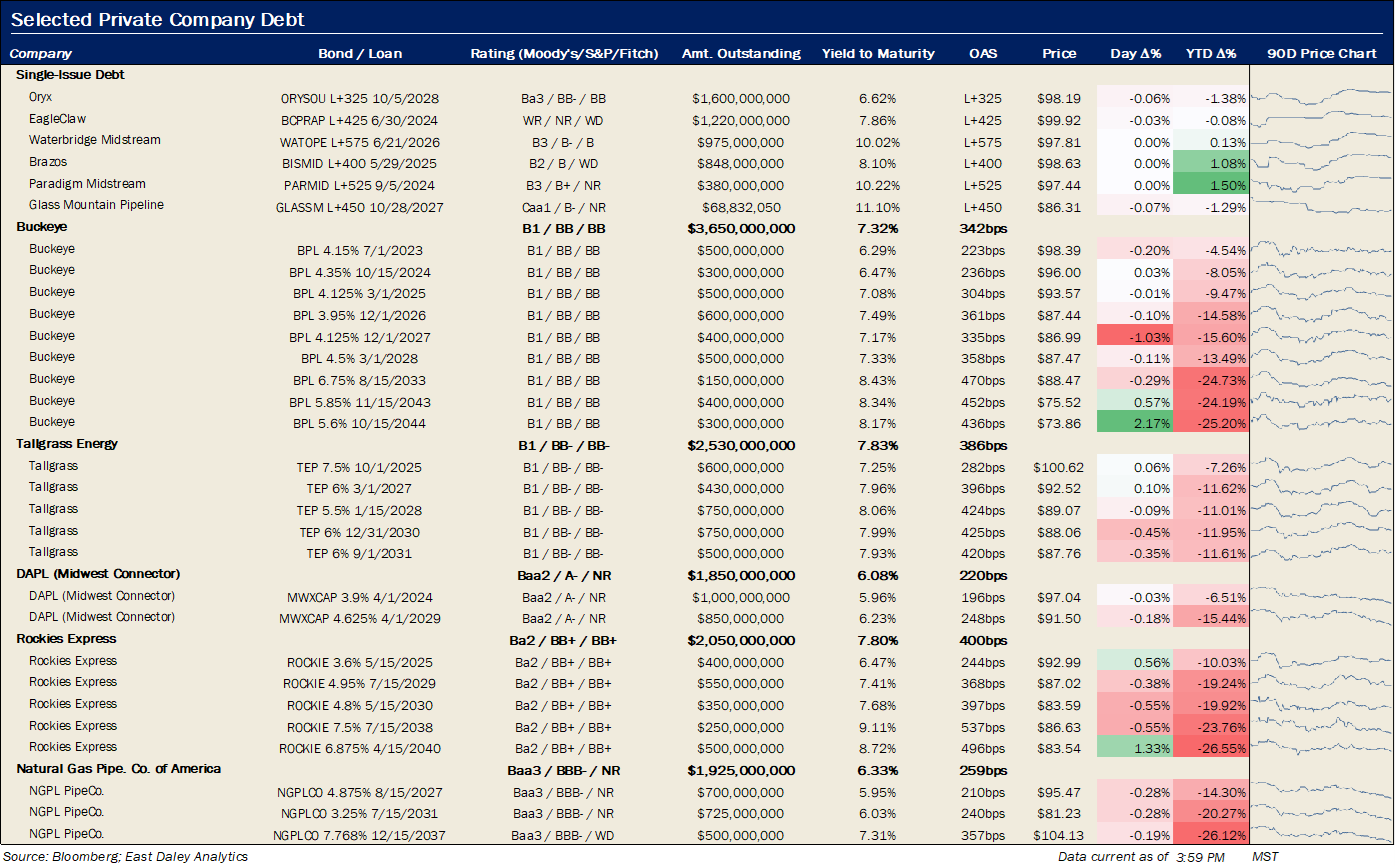The height and width of the screenshot is (867, 1395).
Task: Click the Waterbridge Midstream company name
Action: point(94,140)
